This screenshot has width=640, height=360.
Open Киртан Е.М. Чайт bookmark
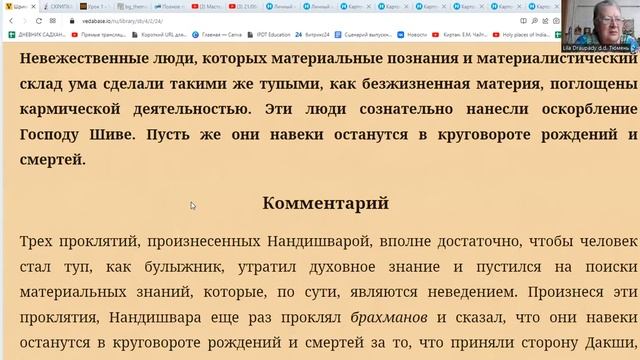point(460,35)
